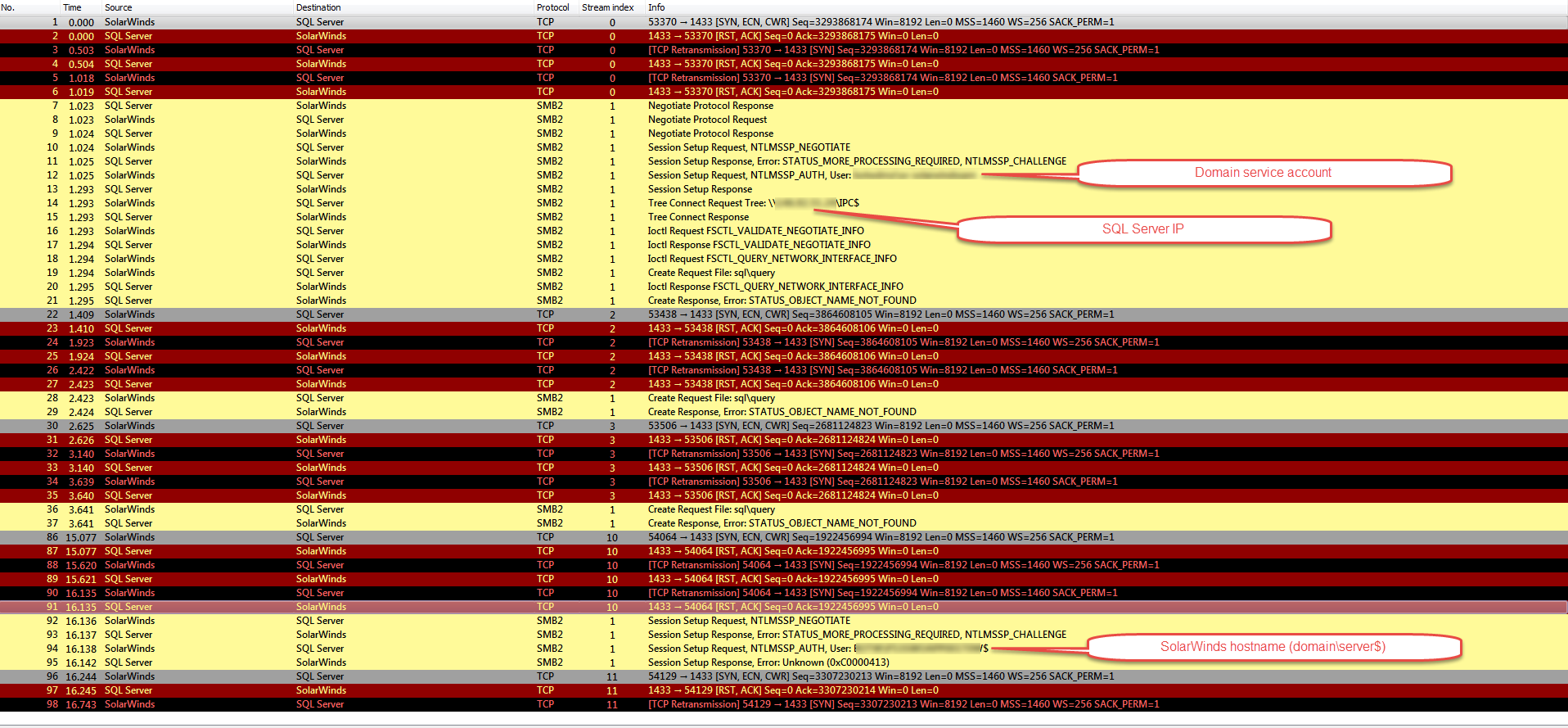Click the Source column header
The height and width of the screenshot is (728, 1568).
118,7
